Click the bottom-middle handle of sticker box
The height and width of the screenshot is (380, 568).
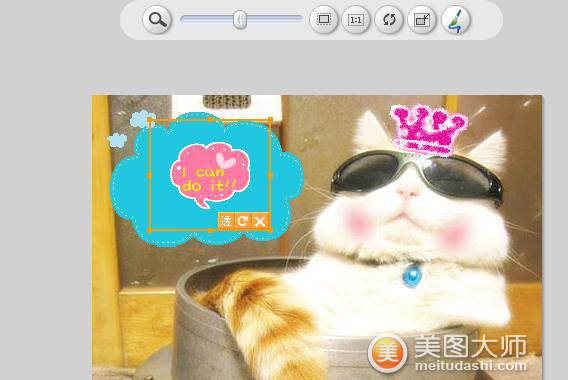(210, 230)
